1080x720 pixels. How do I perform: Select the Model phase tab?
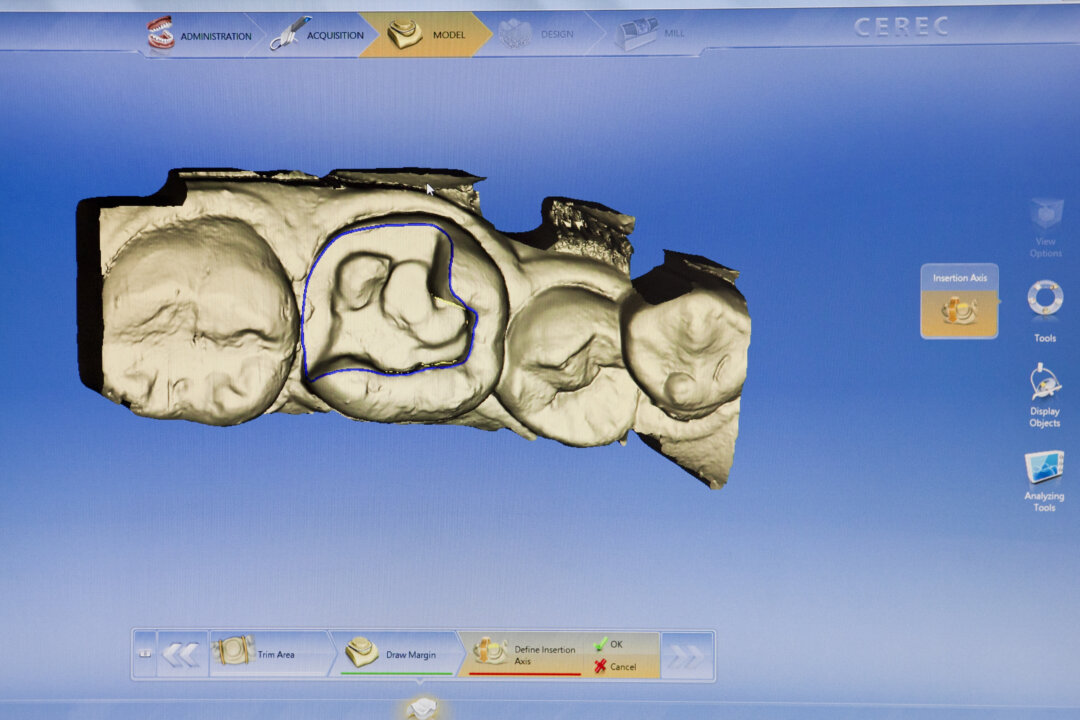click(x=427, y=34)
